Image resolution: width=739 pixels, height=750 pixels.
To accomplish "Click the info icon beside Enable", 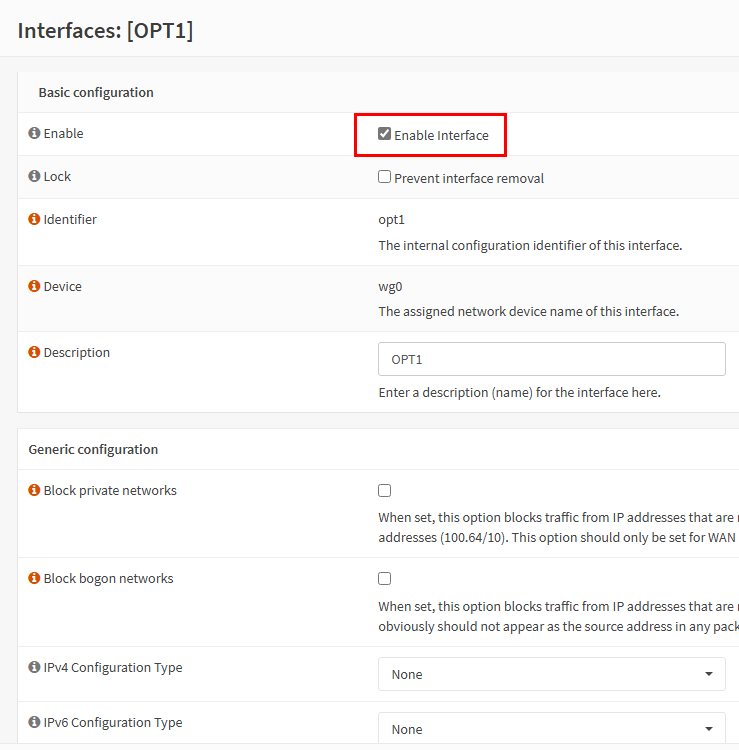I will pos(34,134).
